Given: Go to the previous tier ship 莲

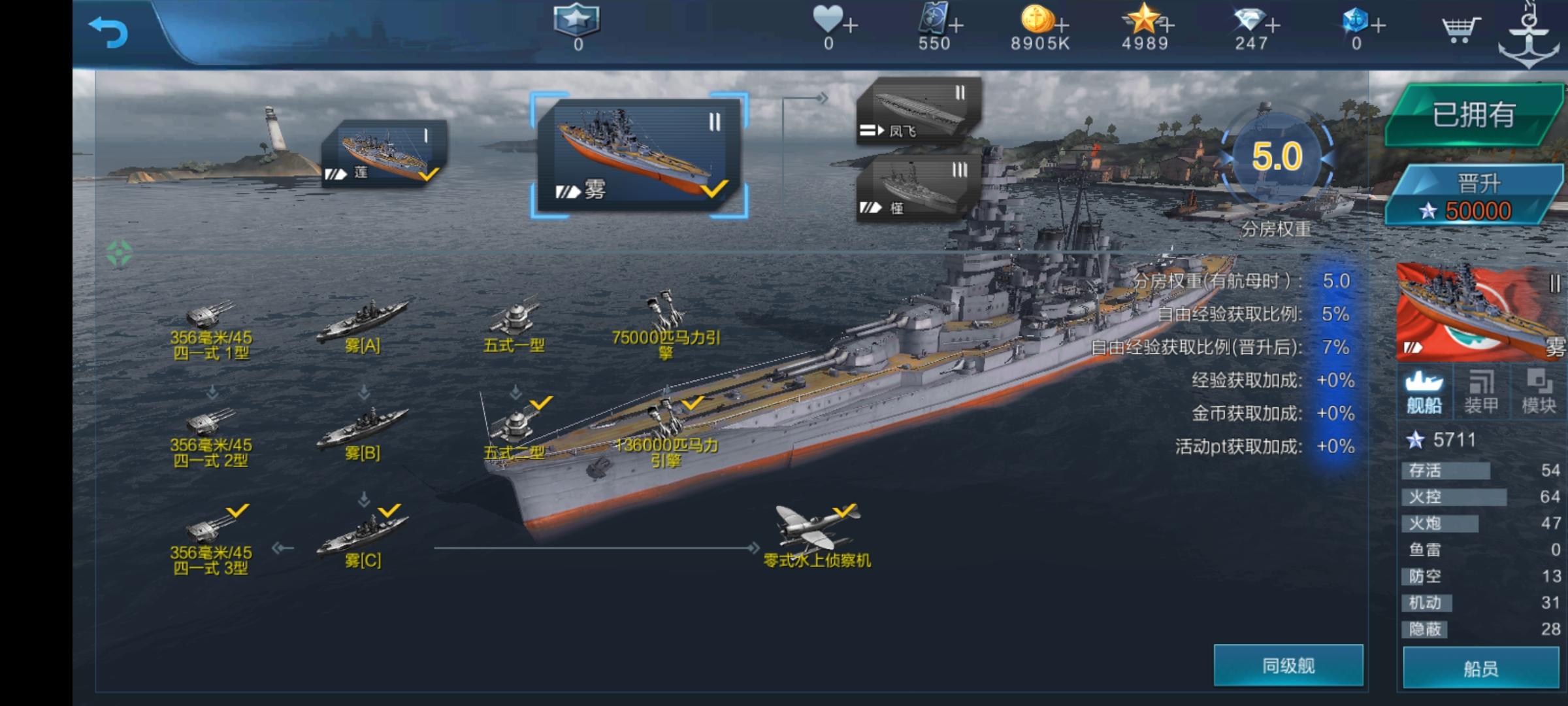Looking at the screenshot, I should (x=384, y=154).
